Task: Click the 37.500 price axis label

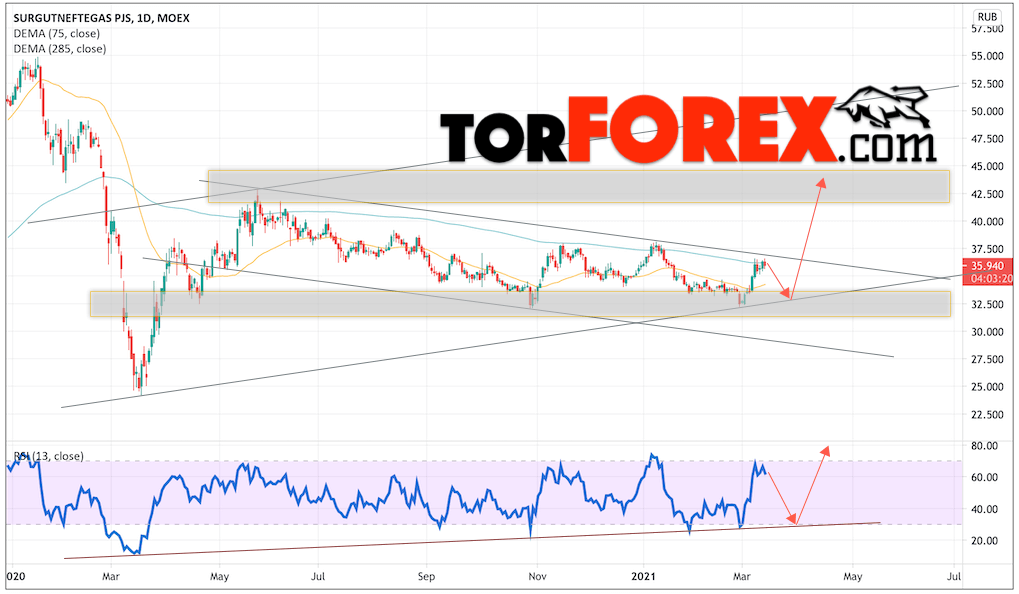Action: click(x=987, y=249)
